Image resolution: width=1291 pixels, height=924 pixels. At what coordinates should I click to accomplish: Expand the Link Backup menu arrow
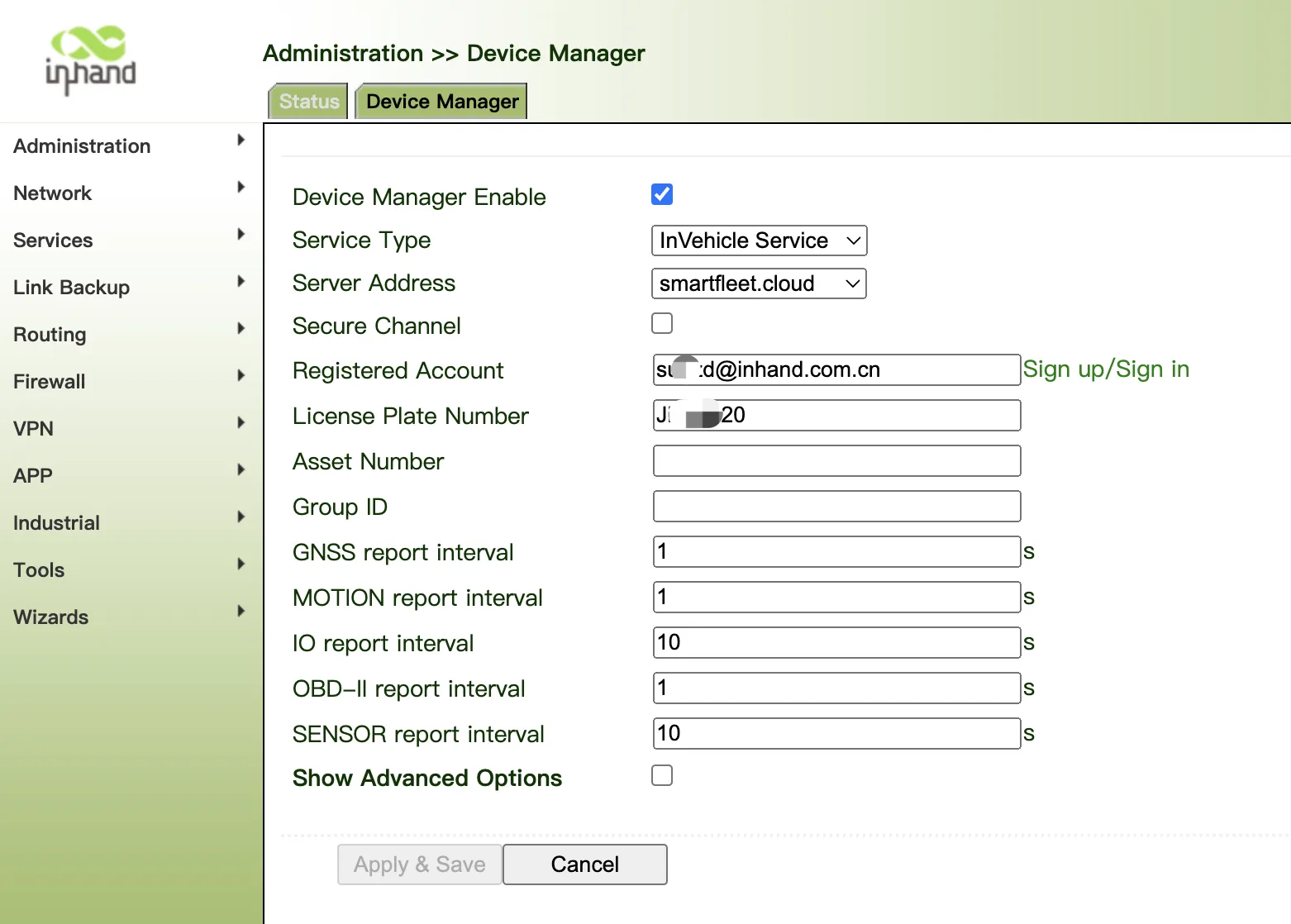[x=241, y=281]
